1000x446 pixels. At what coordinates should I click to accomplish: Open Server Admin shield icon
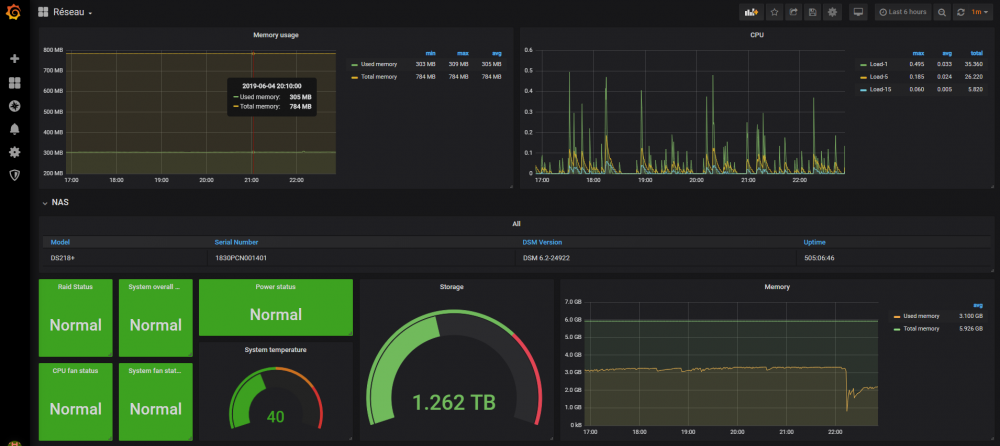click(x=14, y=175)
